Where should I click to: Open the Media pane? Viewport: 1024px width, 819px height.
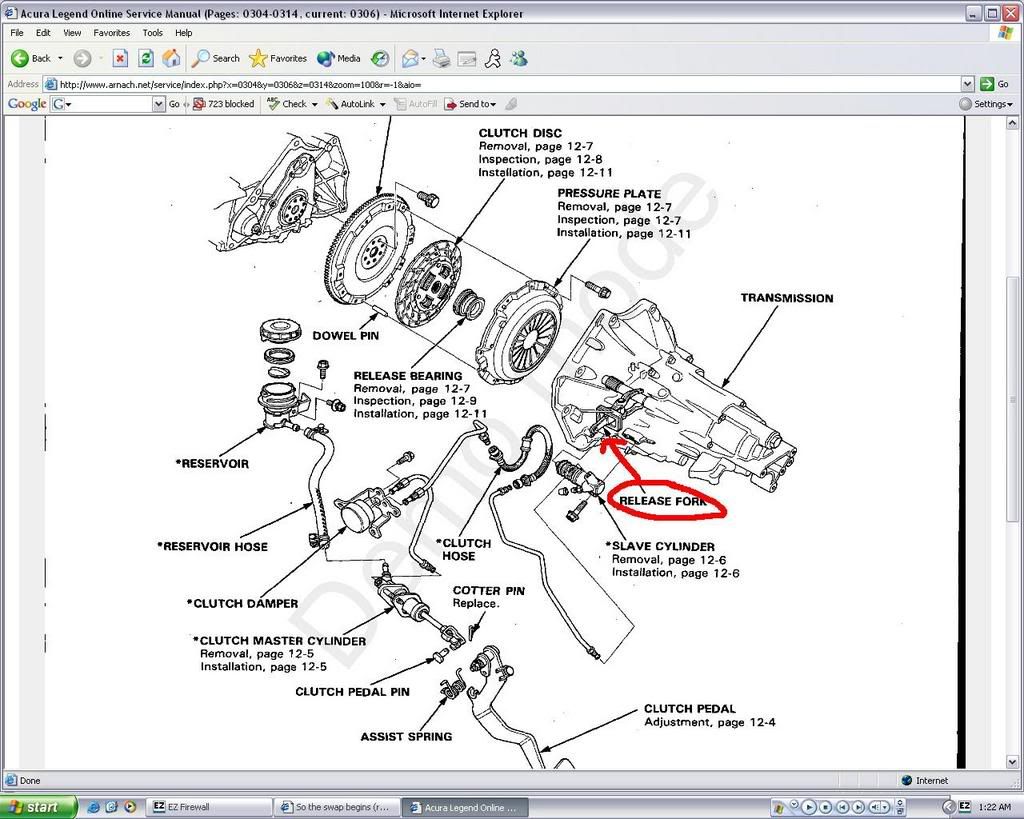coord(339,59)
